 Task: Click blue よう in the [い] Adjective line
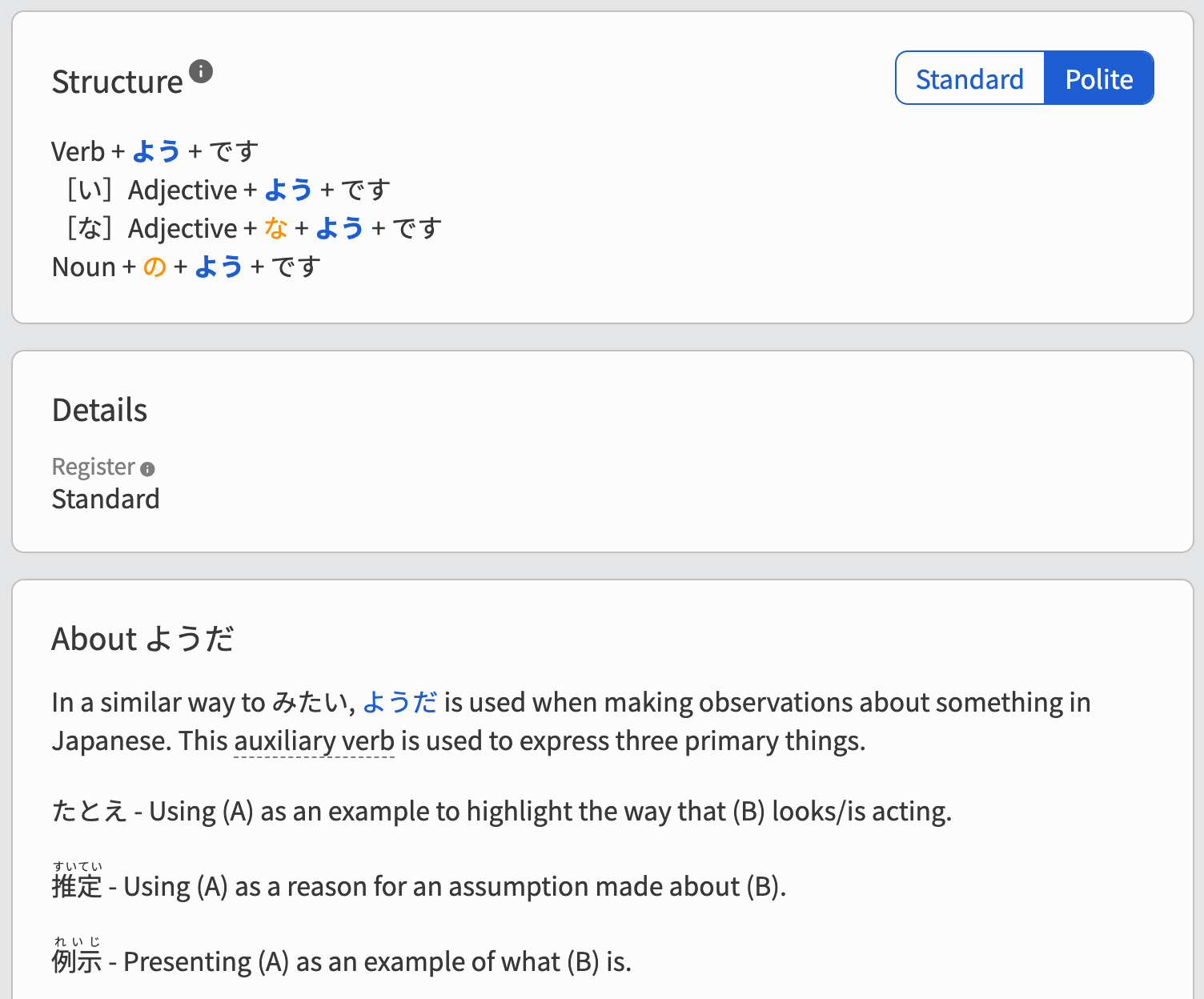click(288, 190)
